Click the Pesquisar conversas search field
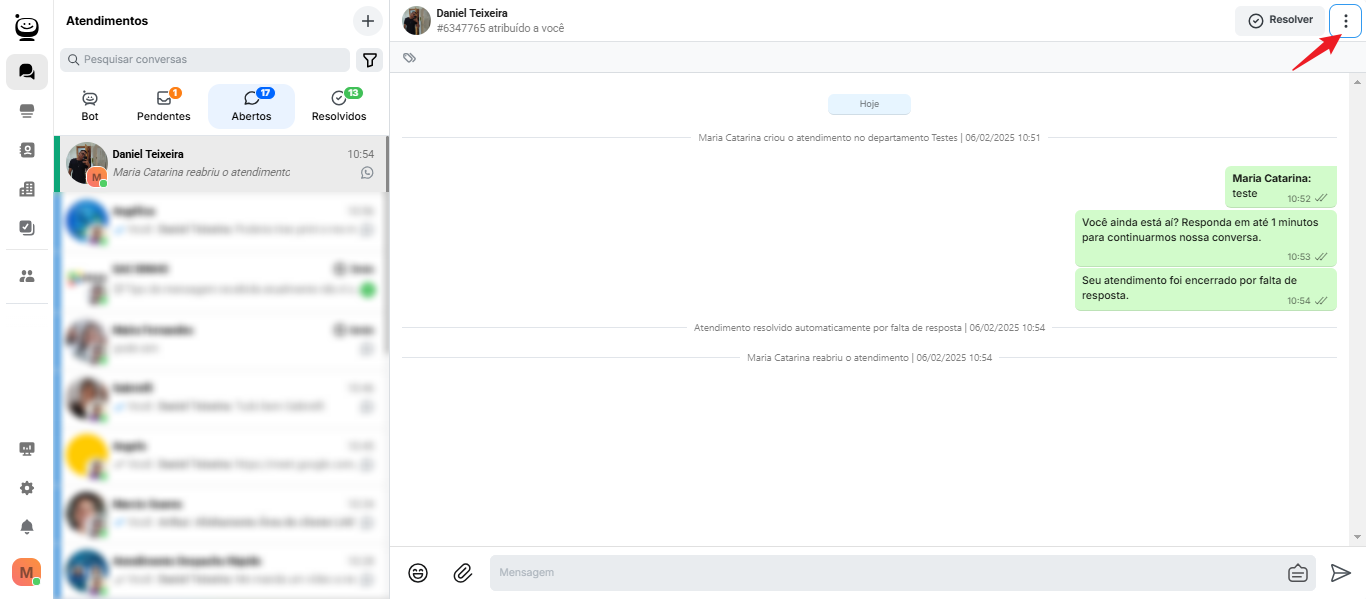 coord(205,60)
